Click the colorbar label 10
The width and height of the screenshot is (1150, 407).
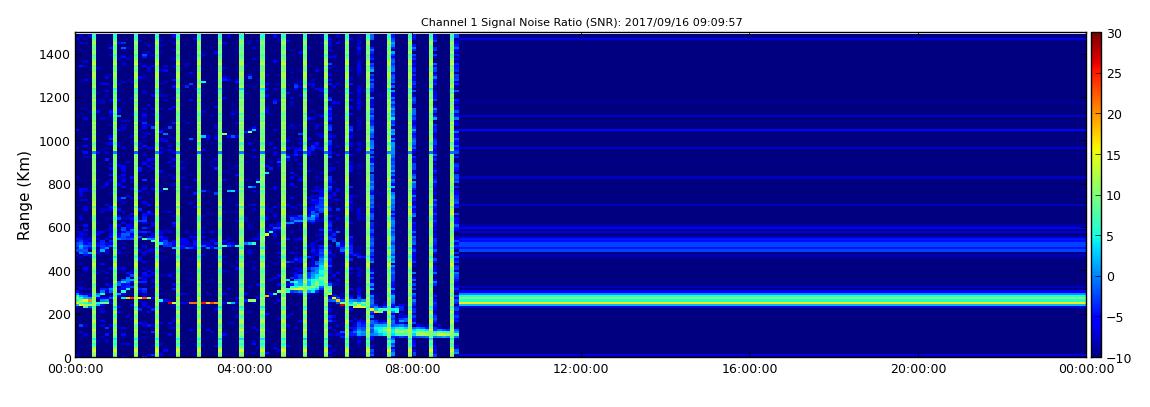click(x=1115, y=195)
